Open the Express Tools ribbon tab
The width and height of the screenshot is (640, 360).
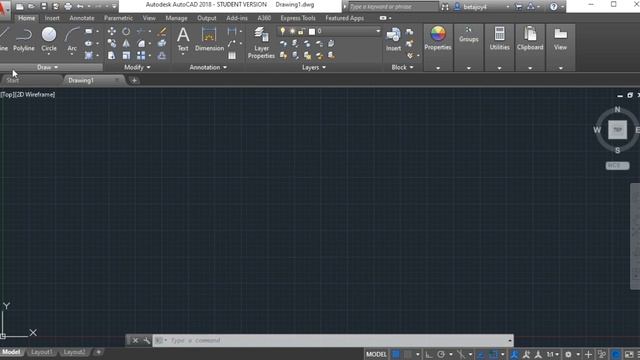tap(298, 18)
